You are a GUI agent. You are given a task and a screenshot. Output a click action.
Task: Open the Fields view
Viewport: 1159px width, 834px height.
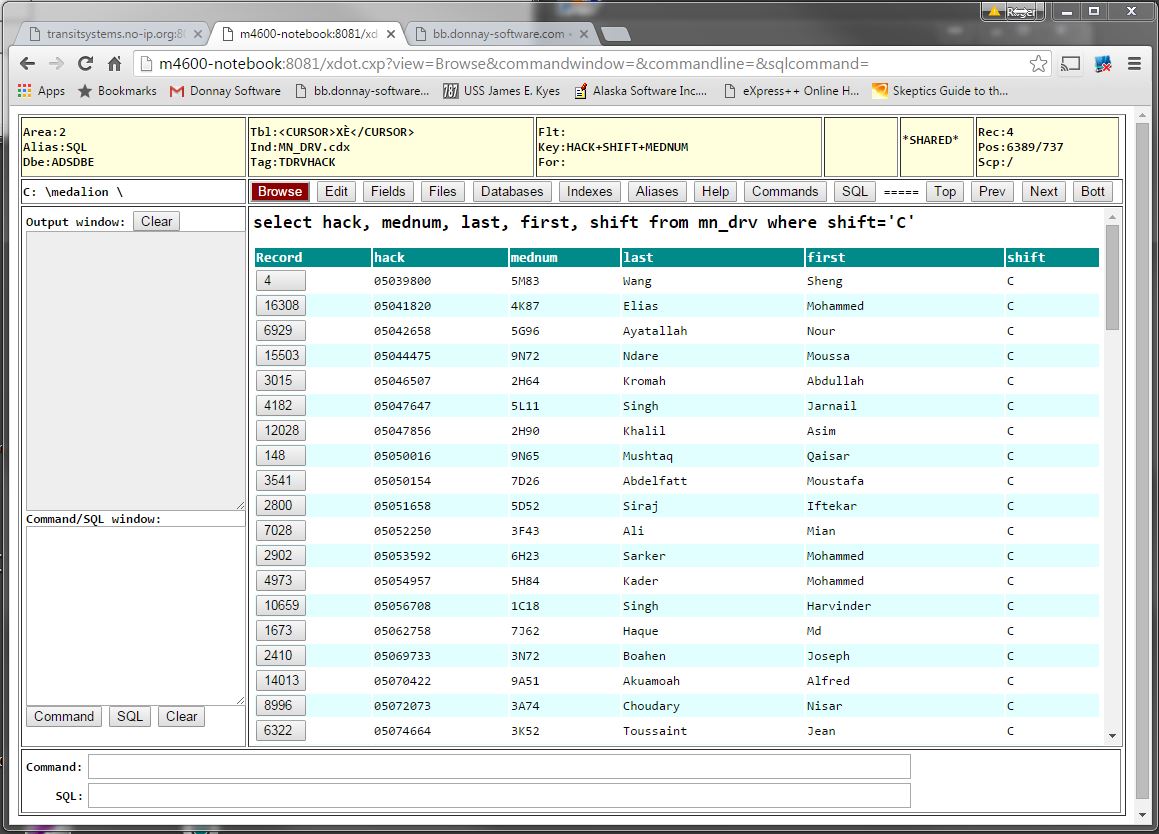click(388, 191)
